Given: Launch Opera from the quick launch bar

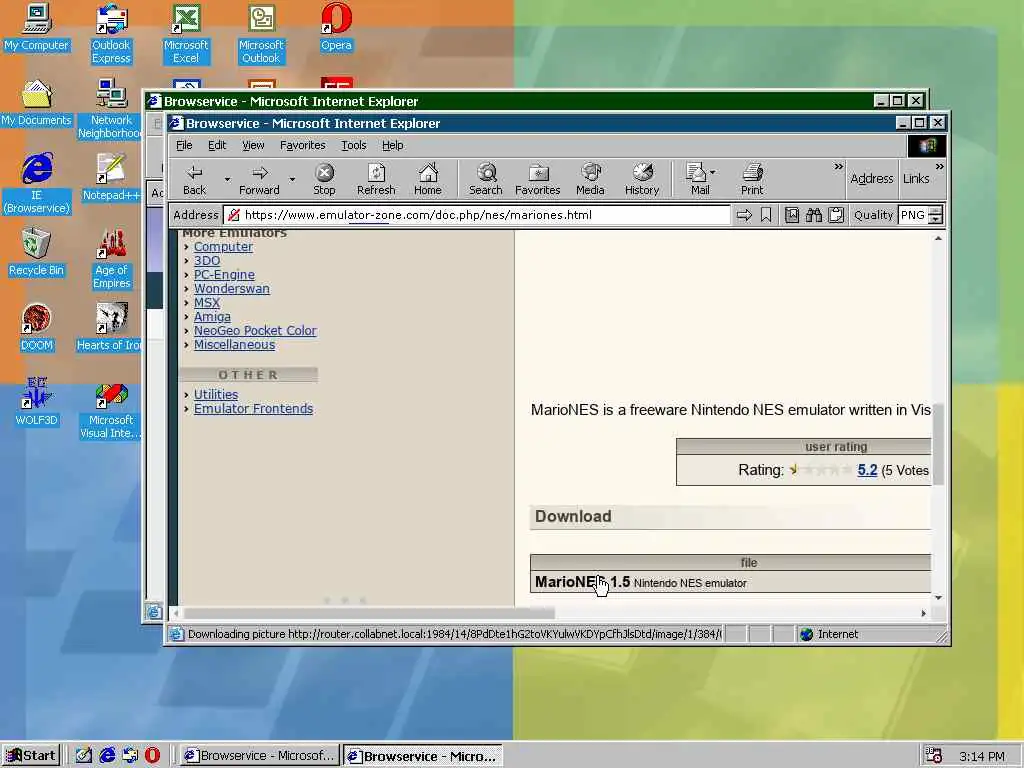Looking at the screenshot, I should coord(152,756).
